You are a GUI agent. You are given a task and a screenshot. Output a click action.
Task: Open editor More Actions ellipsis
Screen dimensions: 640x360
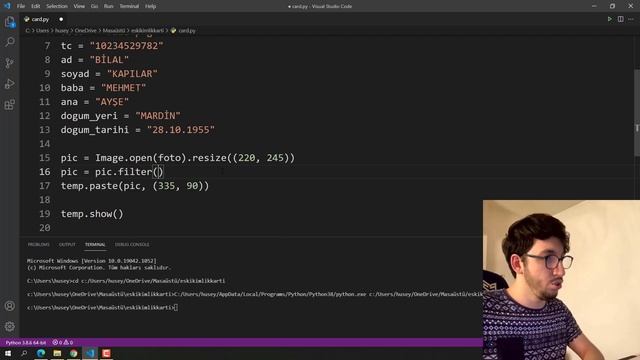coord(631,19)
